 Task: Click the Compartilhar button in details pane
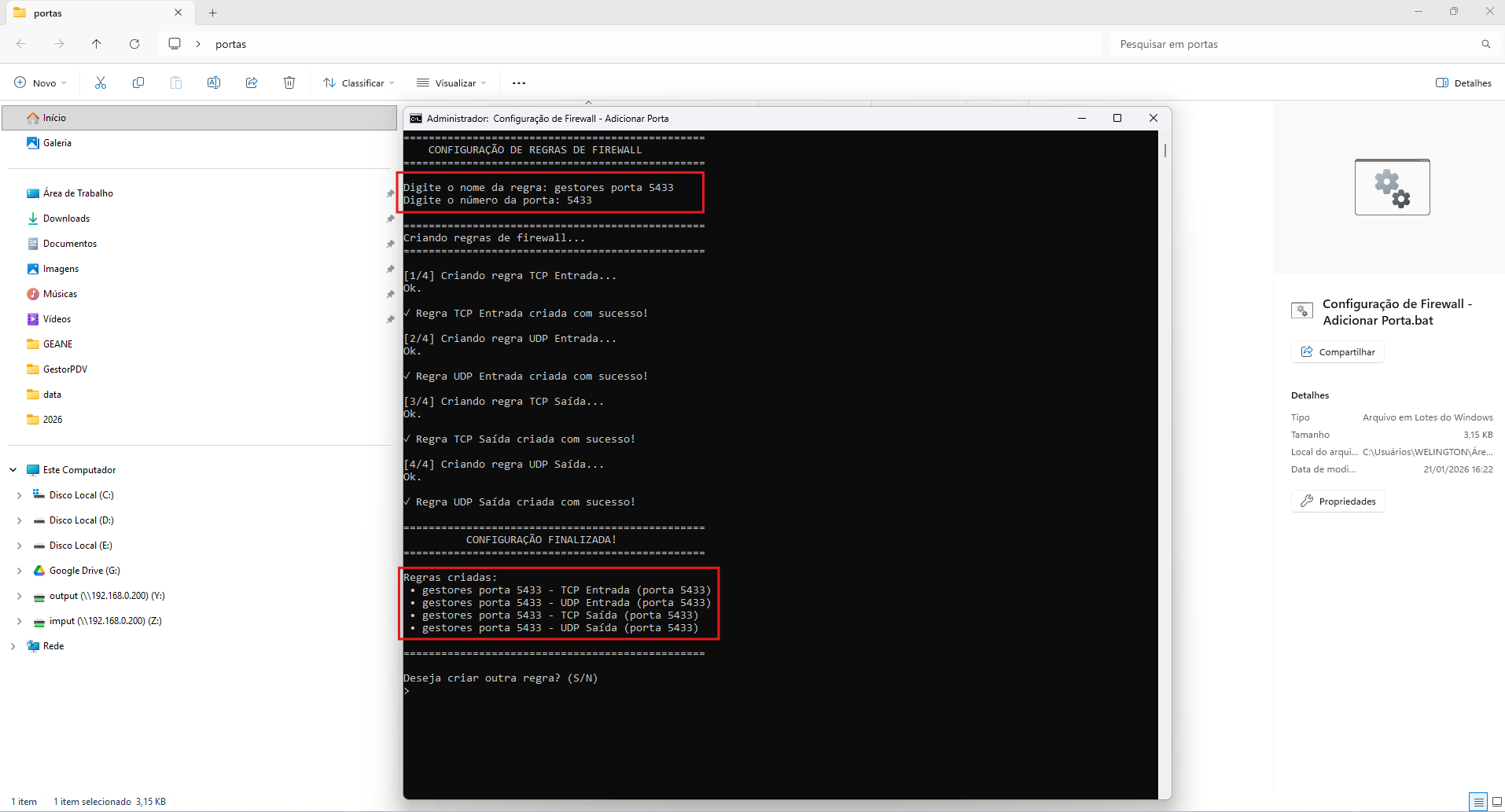click(1338, 352)
